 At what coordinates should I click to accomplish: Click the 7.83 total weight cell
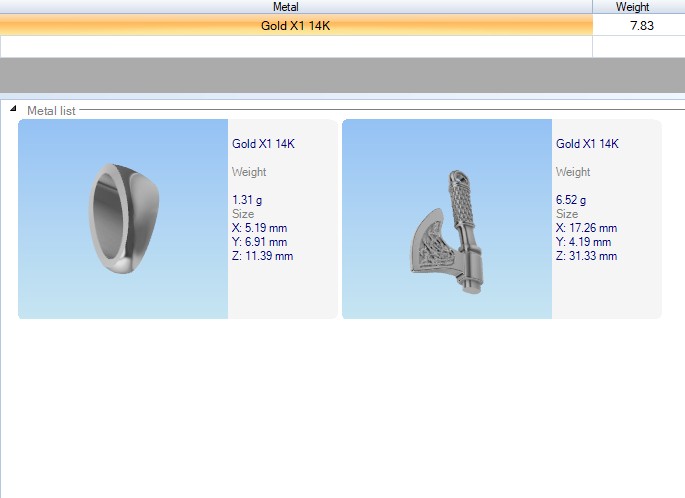(641, 26)
